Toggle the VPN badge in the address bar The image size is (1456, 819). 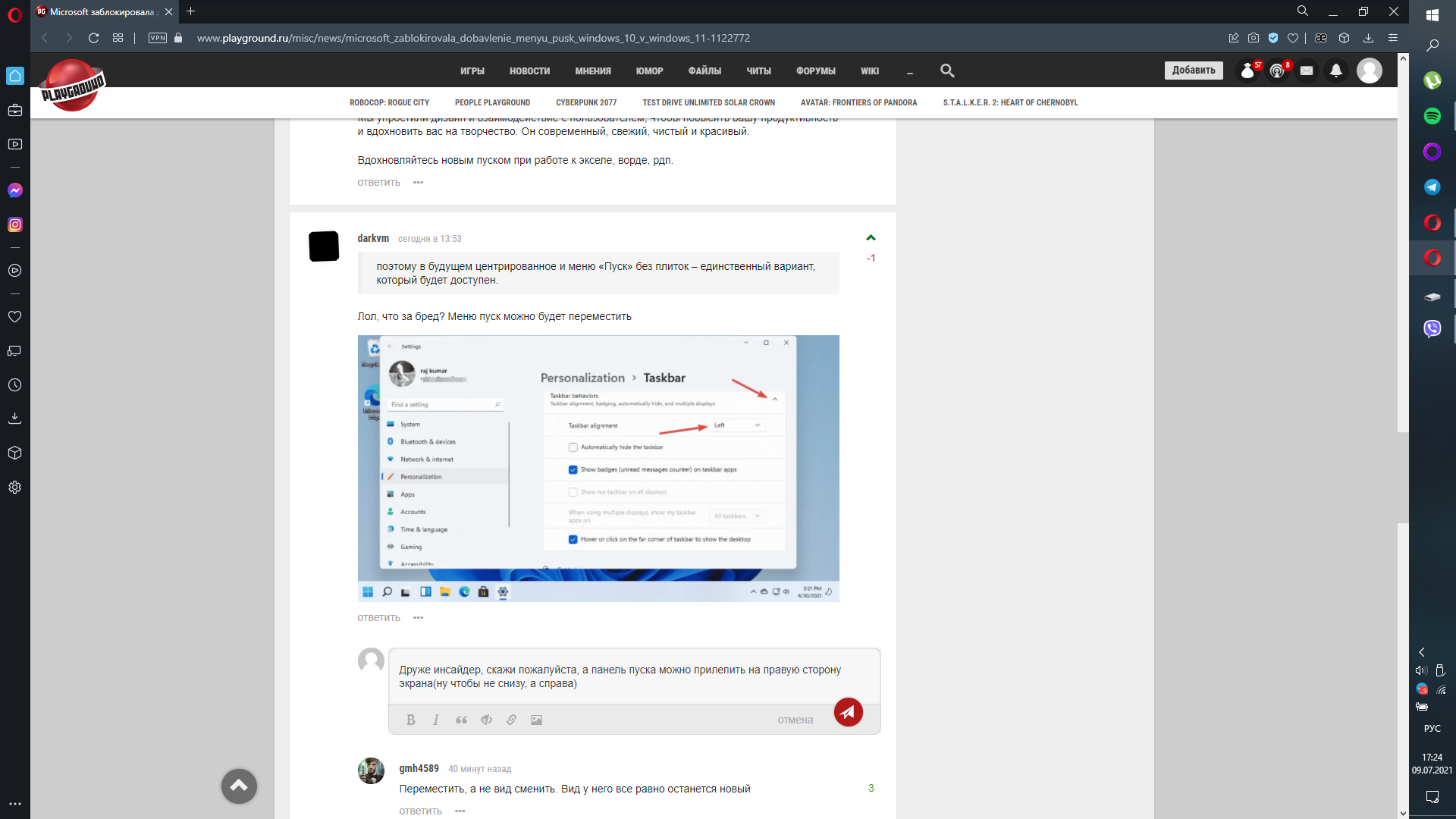(x=158, y=38)
